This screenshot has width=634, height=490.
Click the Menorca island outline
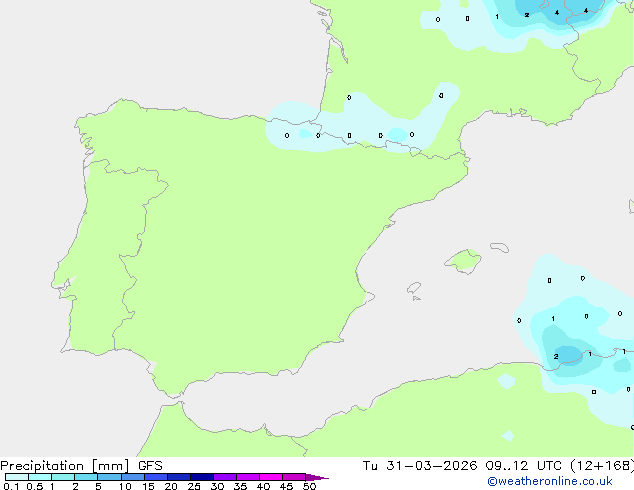tap(499, 247)
